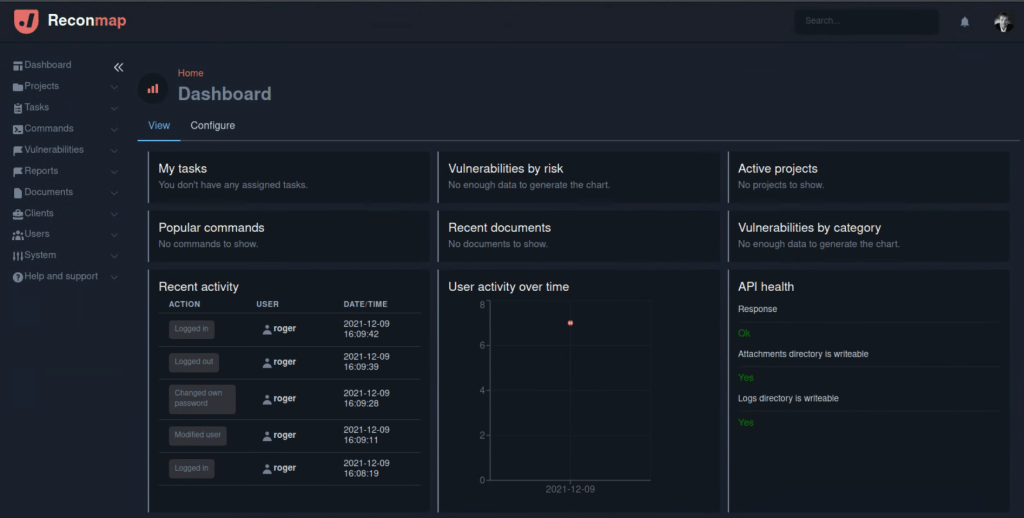Open the user avatar menu
This screenshot has height=518, width=1024.
pos(1002,22)
